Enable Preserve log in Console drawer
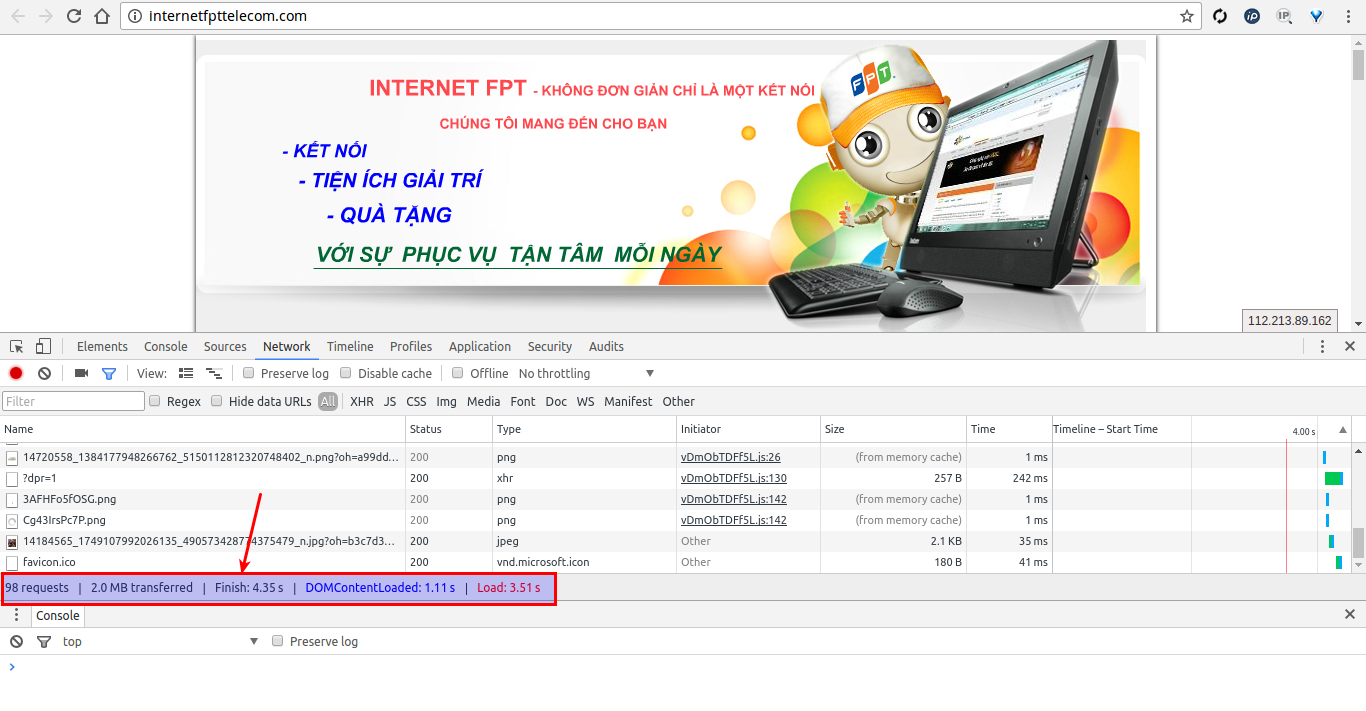This screenshot has height=711, width=1366. [278, 641]
